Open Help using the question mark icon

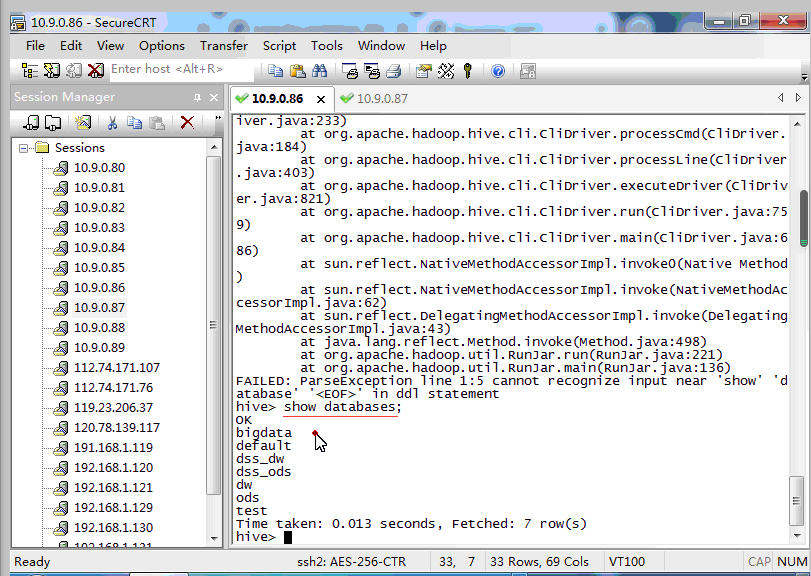(498, 70)
